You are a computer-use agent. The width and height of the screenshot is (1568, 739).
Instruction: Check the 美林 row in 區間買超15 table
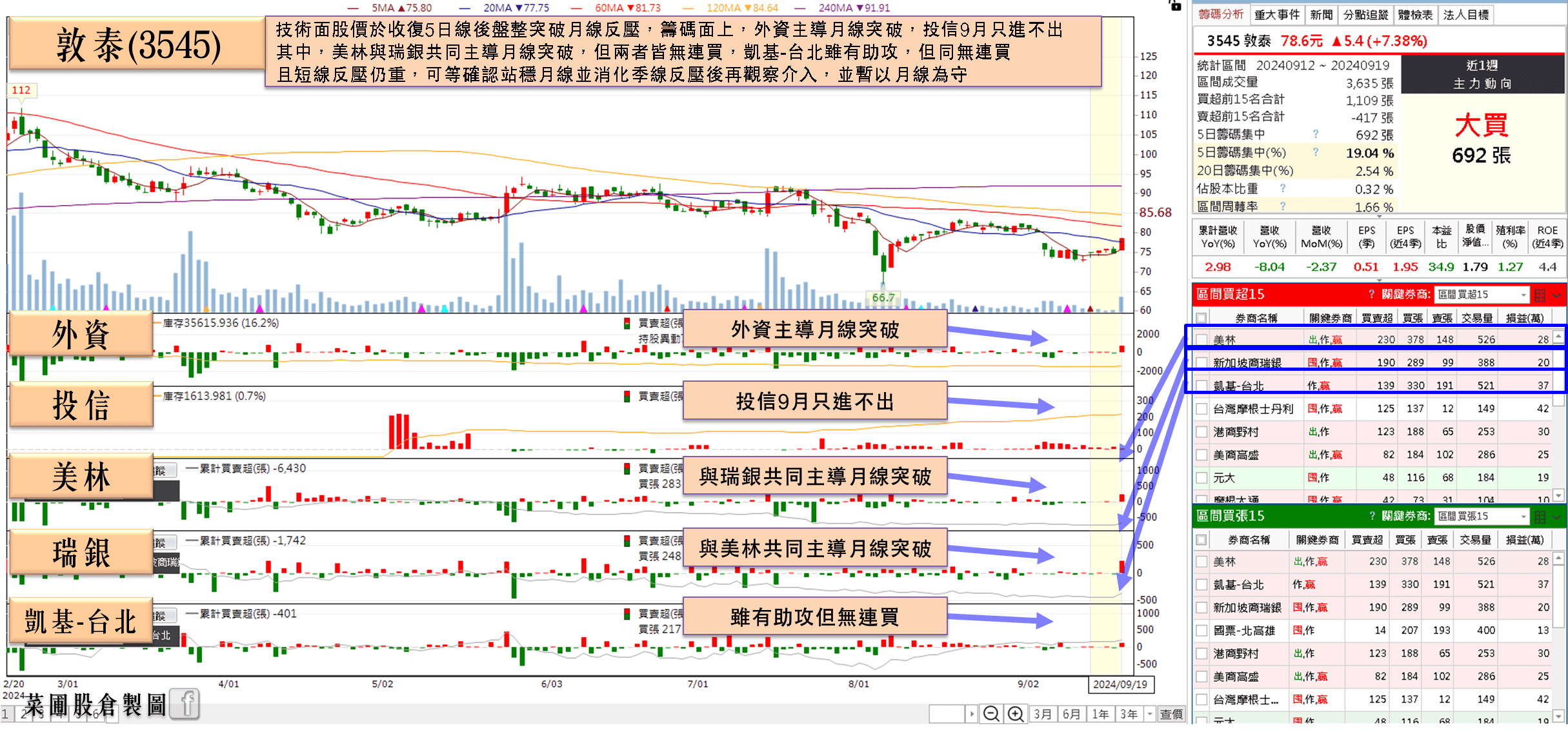click(x=1201, y=339)
